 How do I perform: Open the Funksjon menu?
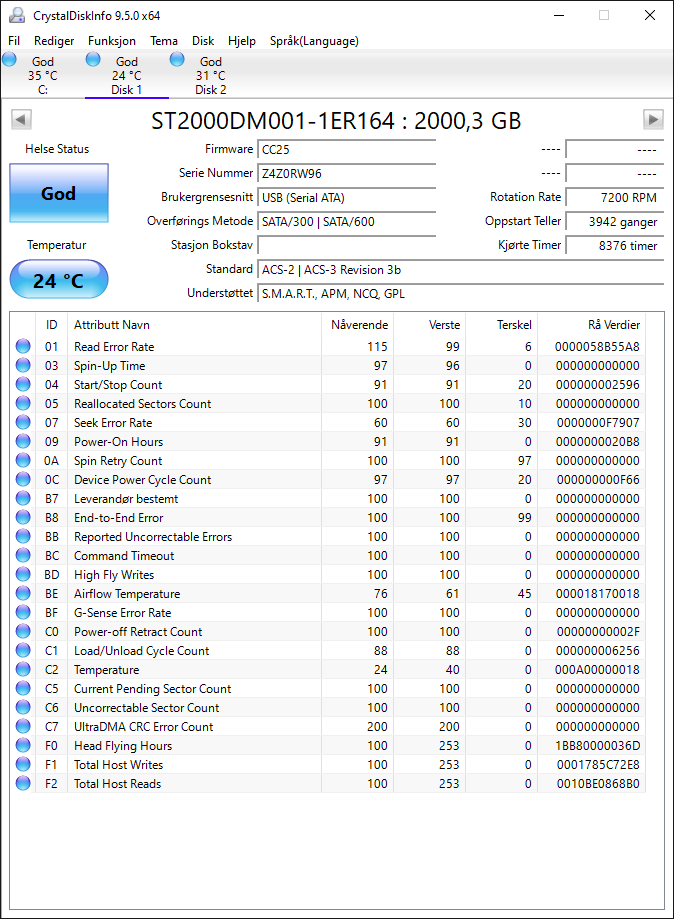pyautogui.click(x=112, y=40)
